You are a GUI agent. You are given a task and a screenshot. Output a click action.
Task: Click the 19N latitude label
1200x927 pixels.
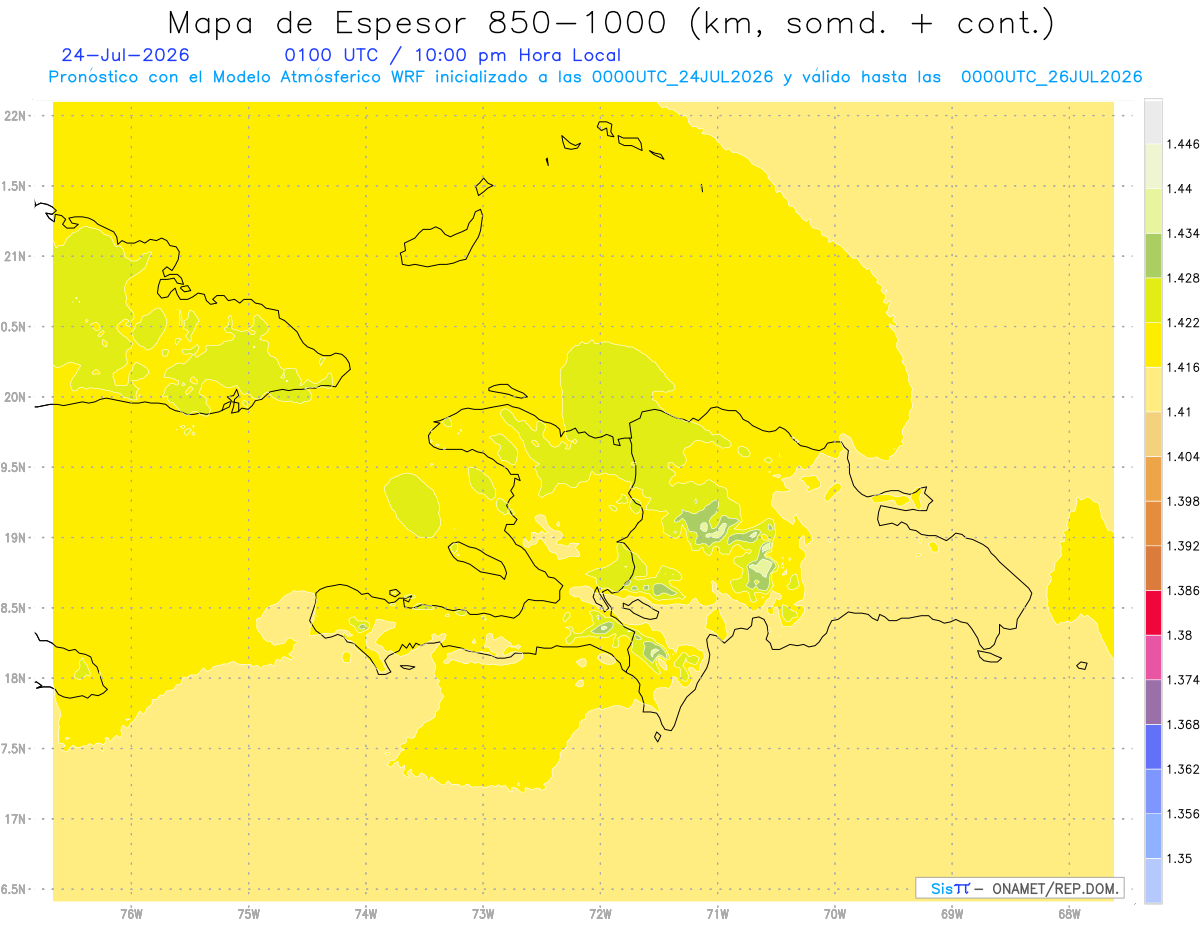click(15, 537)
